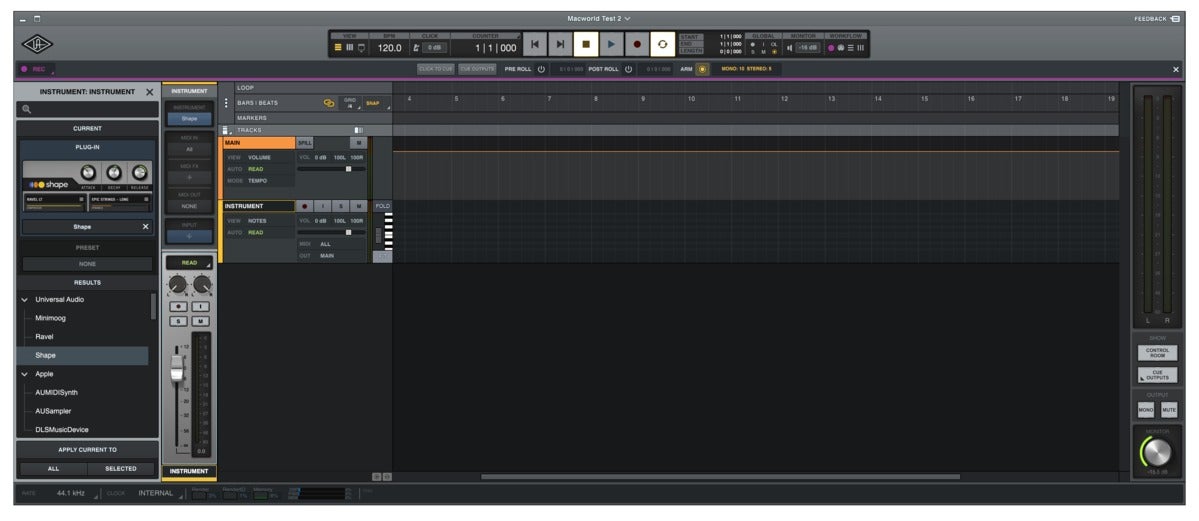Toggle the ARM button in the transport strip
Image resolution: width=1199 pixels, height=521 pixels.
click(702, 69)
